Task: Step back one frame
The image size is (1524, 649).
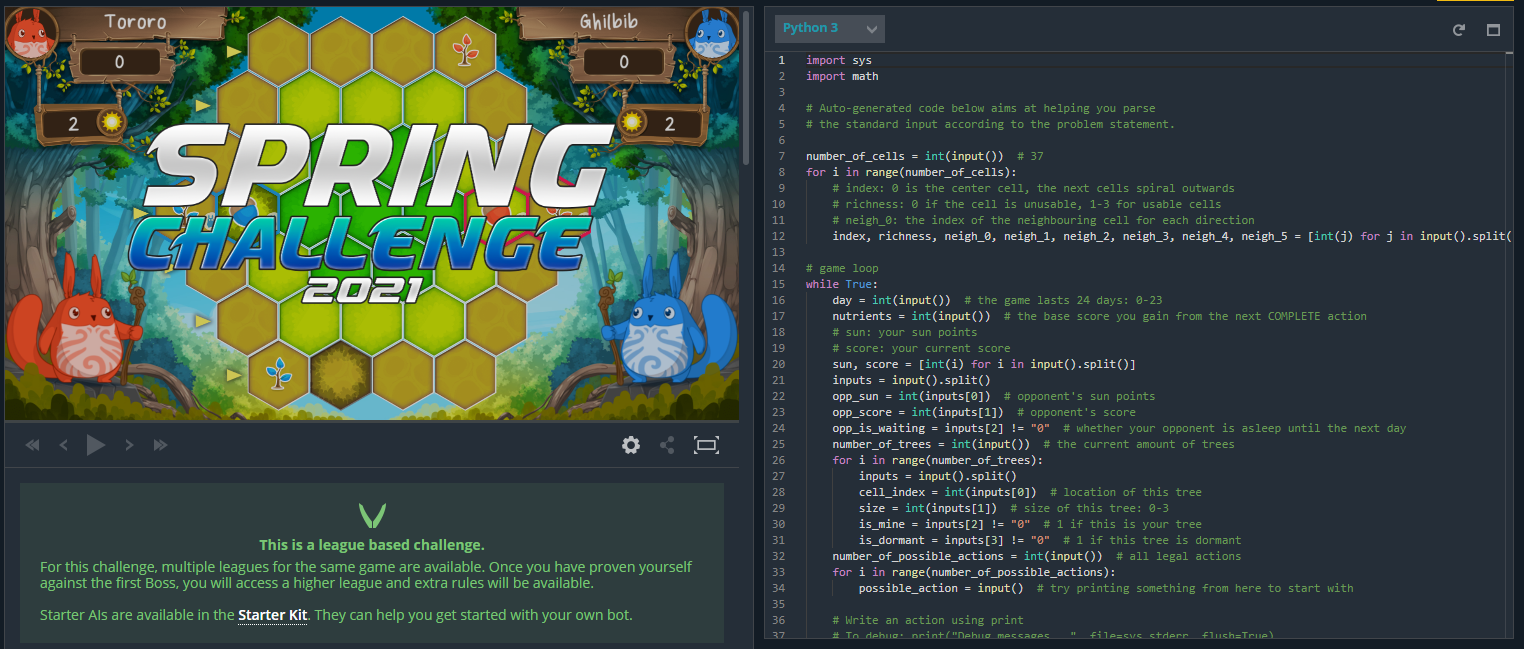Action: [64, 445]
